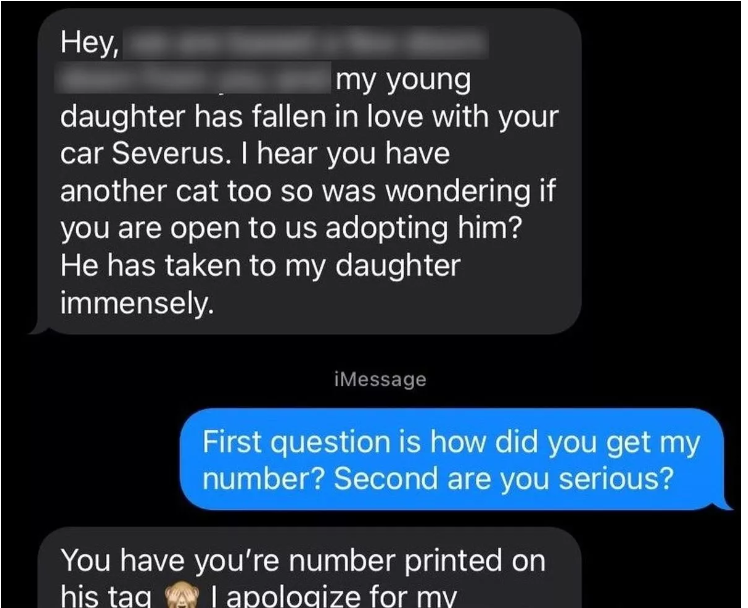Tap the words 'my young' in first bubble
748x608 pixels.
[404, 80]
